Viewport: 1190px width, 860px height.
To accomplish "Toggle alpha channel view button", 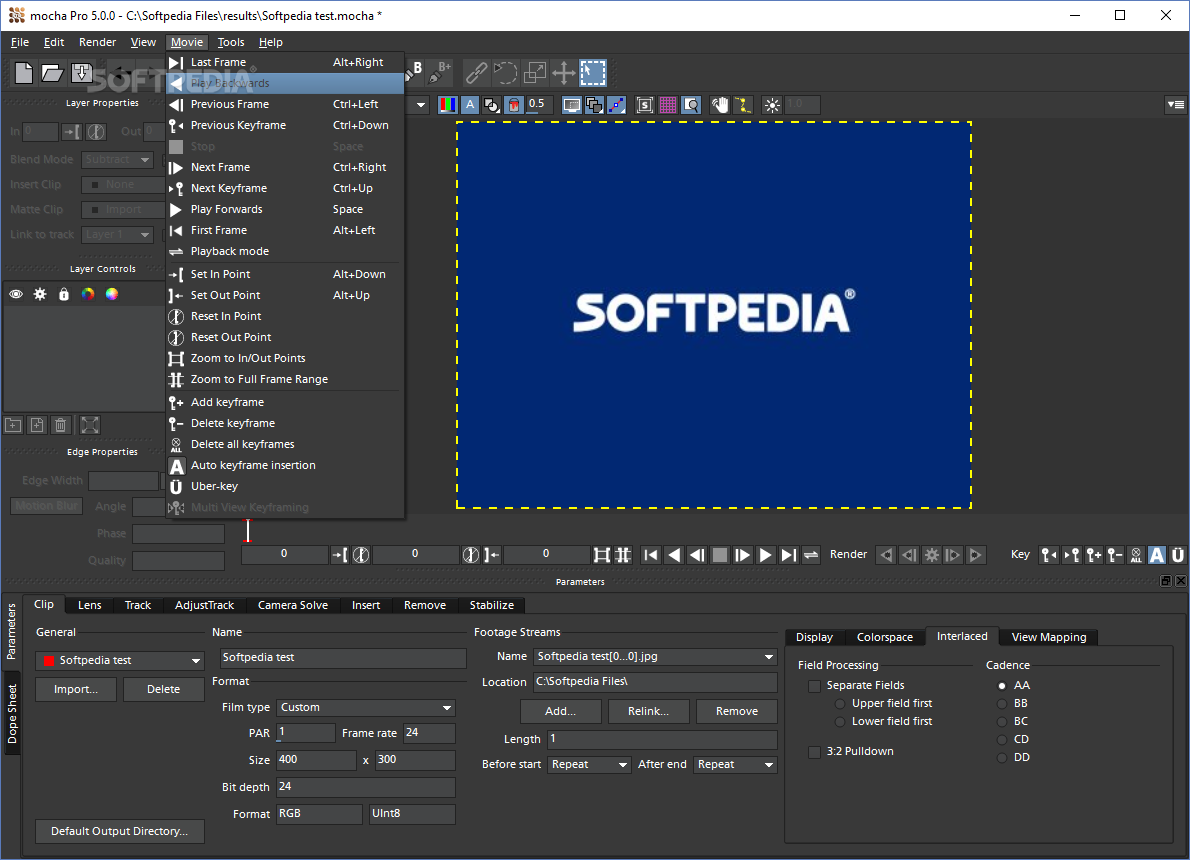I will pyautogui.click(x=470, y=105).
